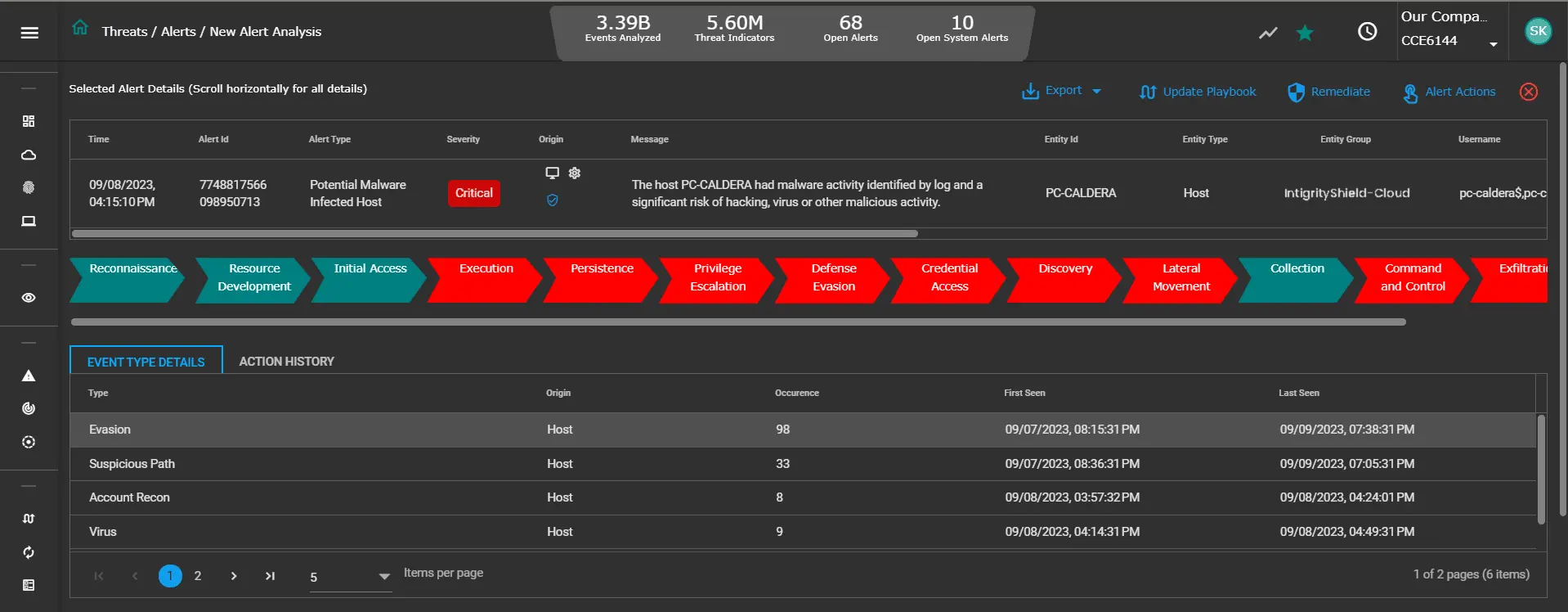Open Alert Actions
Viewport: 1568px width, 612px height.
pyautogui.click(x=1449, y=92)
